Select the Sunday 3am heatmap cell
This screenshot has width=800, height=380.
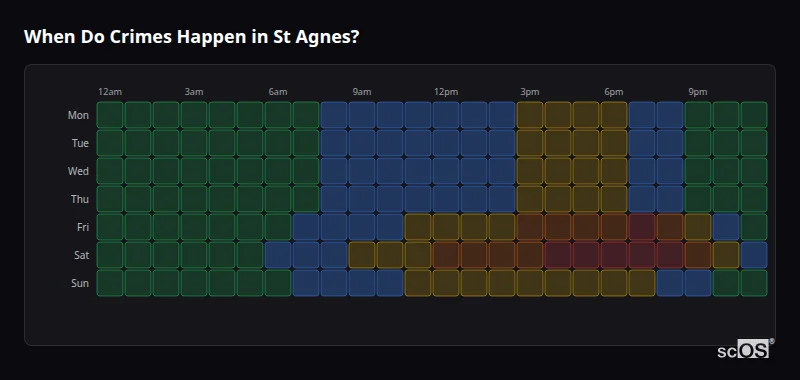pos(194,283)
